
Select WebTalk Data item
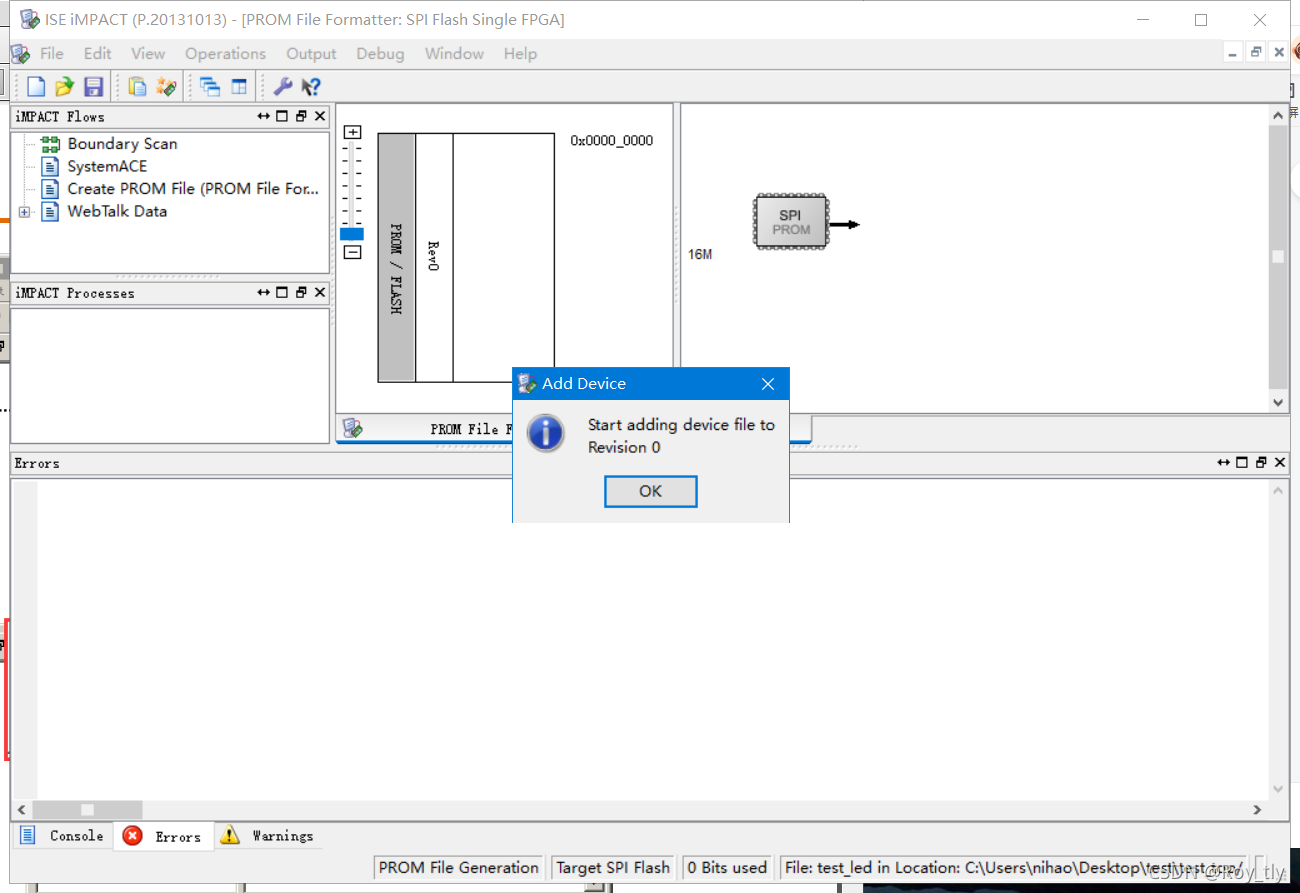point(117,212)
